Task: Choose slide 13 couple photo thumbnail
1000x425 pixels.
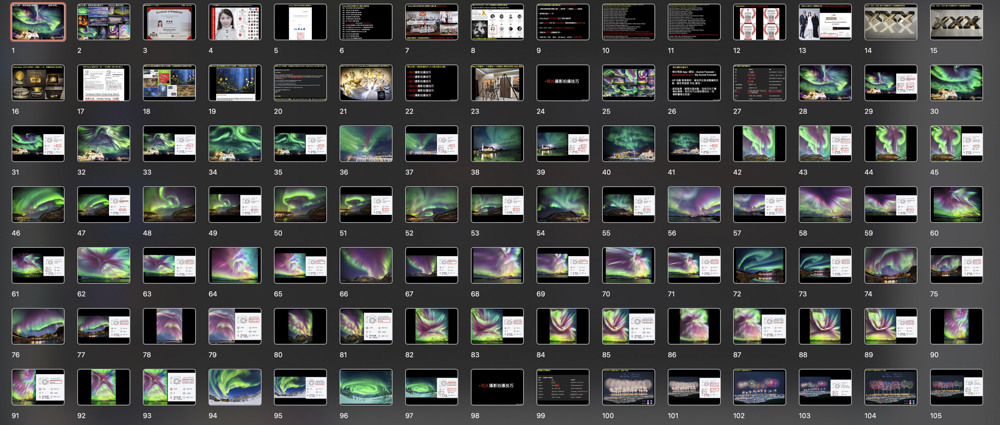Action: [825, 22]
